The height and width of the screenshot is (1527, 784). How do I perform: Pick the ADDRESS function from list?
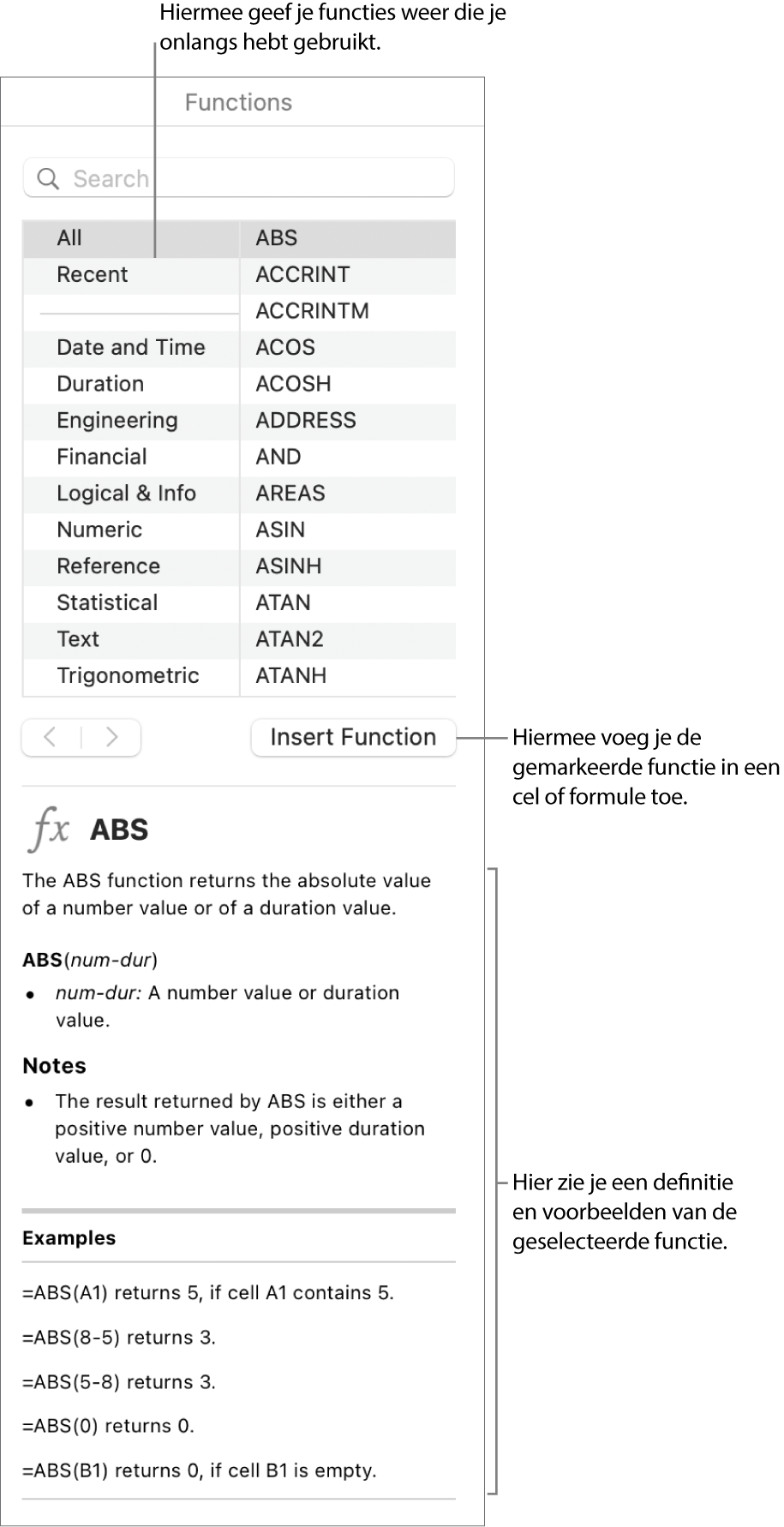(x=306, y=421)
